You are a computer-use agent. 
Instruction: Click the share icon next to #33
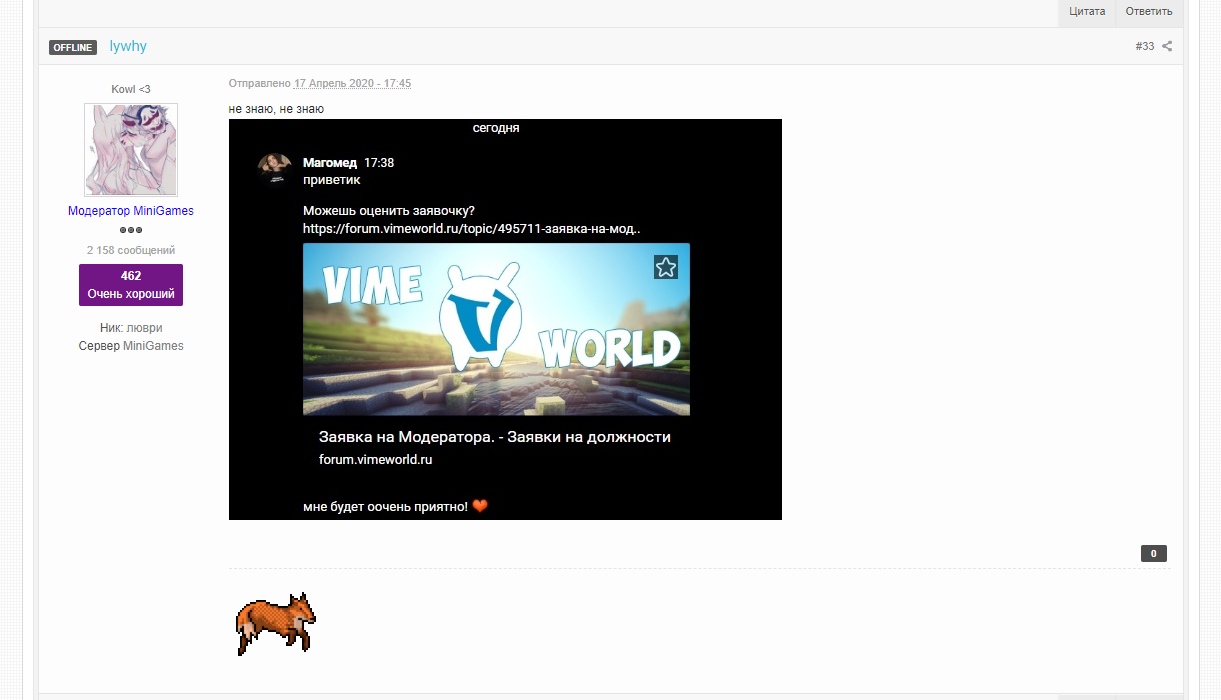1167,47
